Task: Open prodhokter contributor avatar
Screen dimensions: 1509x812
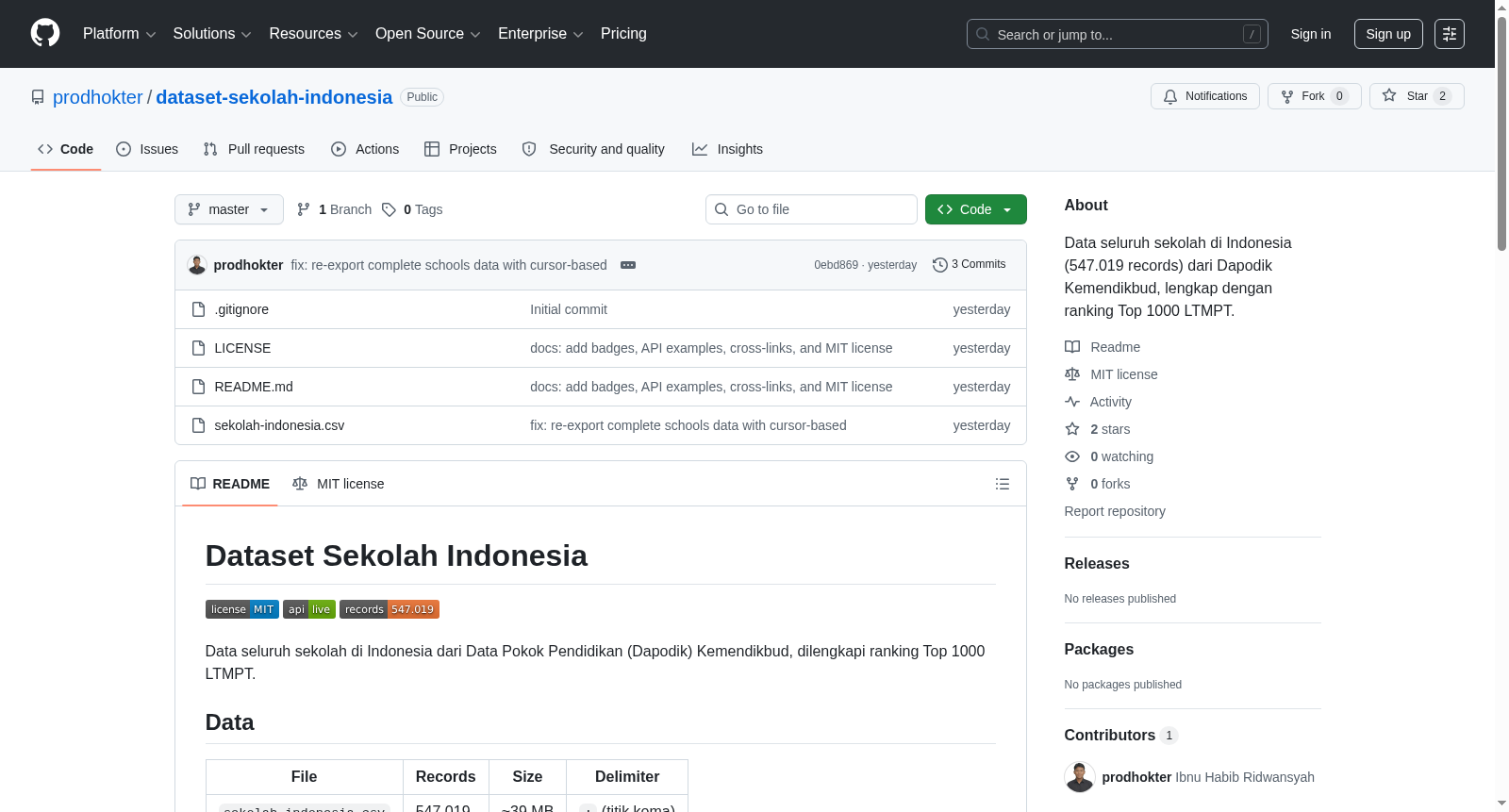Action: (x=1080, y=777)
